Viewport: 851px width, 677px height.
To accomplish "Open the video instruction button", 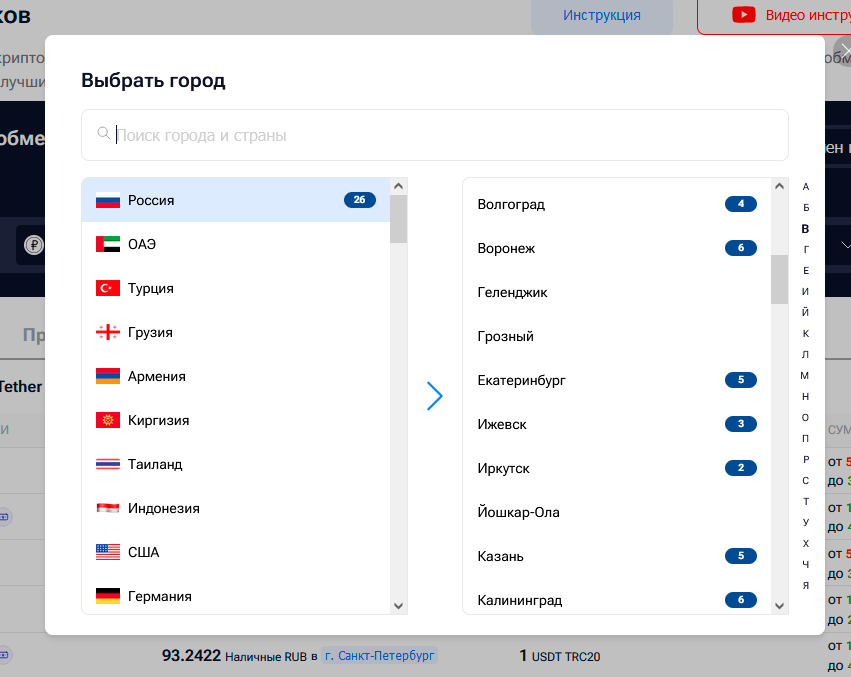I will (774, 15).
